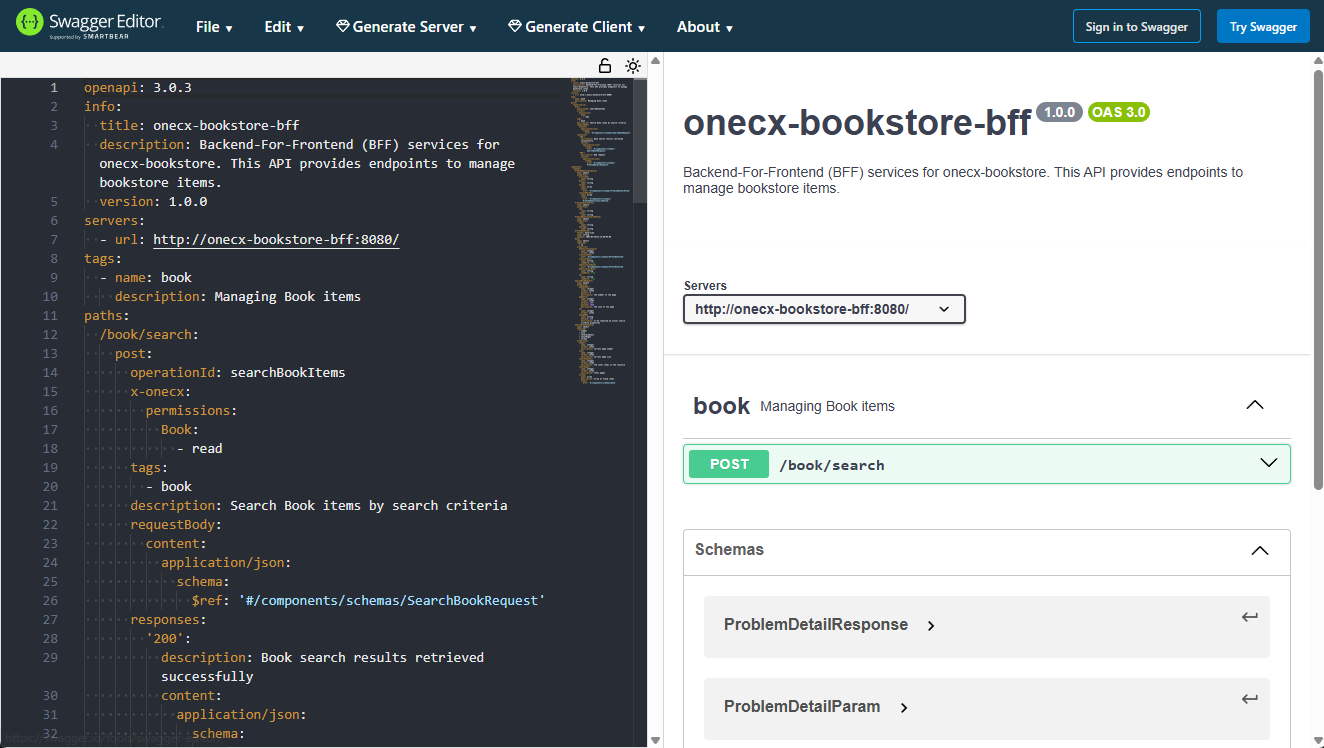Open the Generate Server menu
This screenshot has width=1324, height=748.
click(406, 26)
